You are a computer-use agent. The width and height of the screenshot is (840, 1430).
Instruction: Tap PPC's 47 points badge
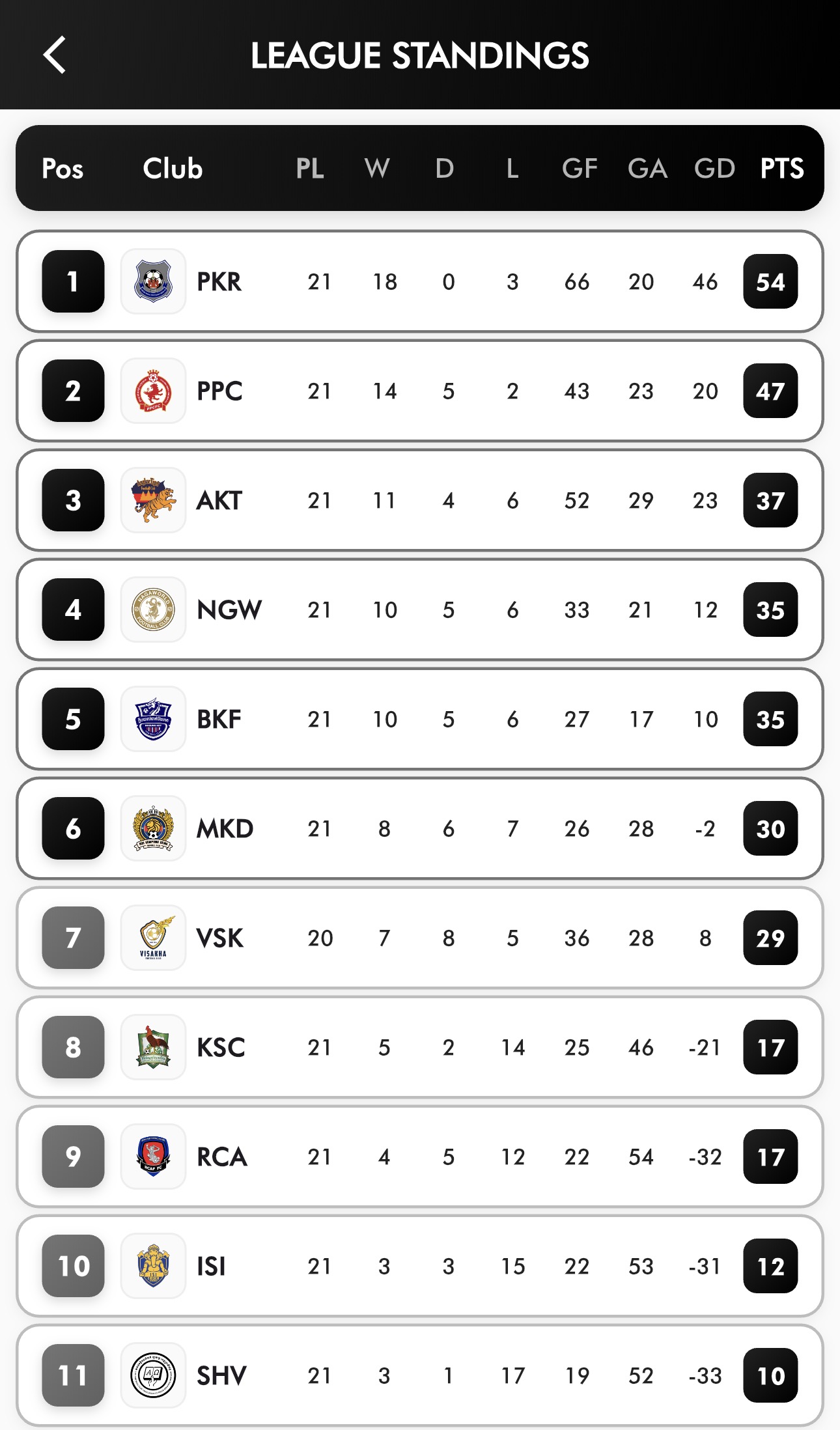770,391
